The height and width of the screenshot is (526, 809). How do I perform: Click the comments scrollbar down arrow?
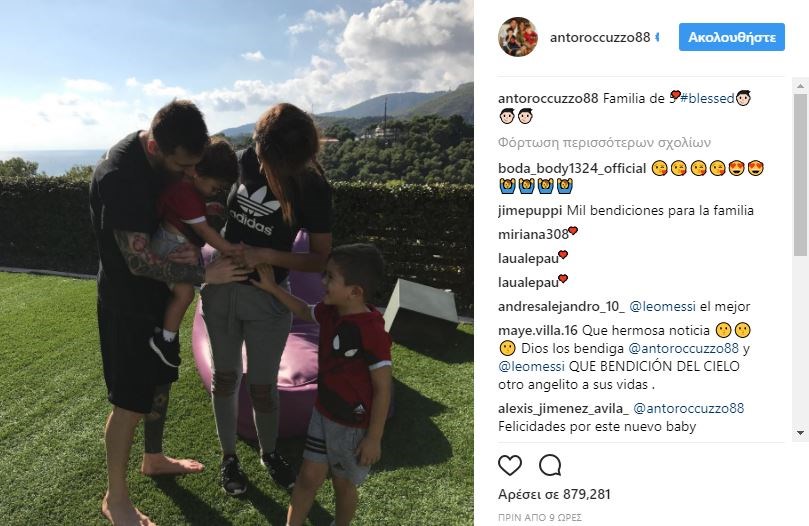click(x=800, y=433)
